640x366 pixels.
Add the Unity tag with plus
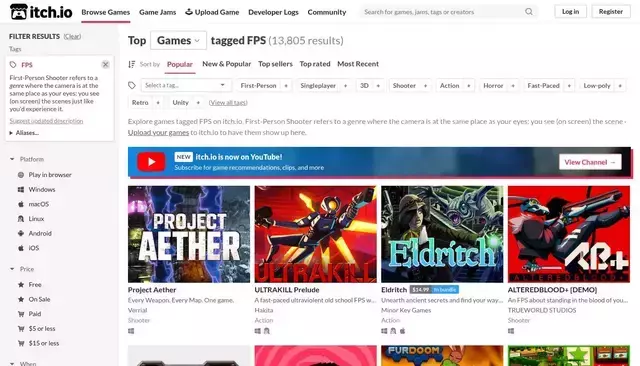click(198, 103)
